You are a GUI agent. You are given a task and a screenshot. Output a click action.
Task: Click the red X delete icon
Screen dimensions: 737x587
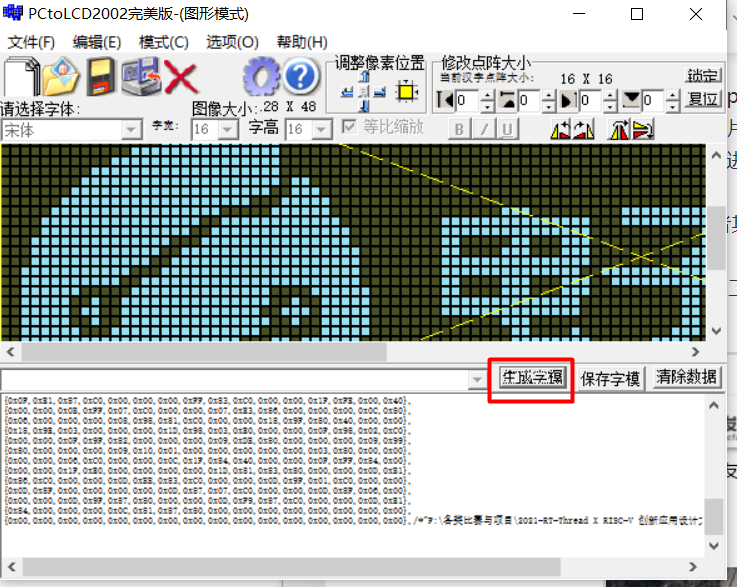pos(180,78)
